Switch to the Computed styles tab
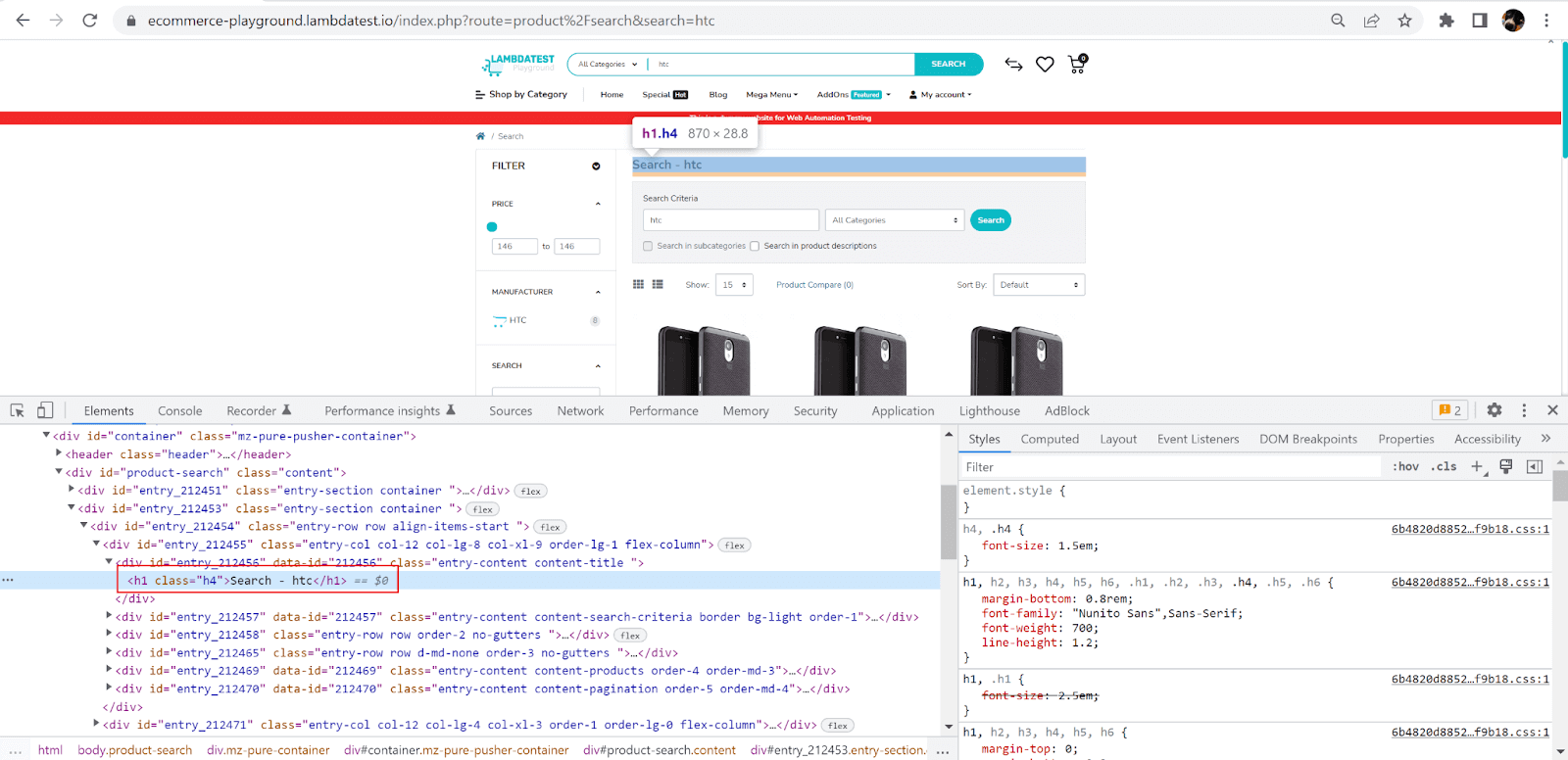Viewport: 1568px width, 760px height. coord(1050,439)
